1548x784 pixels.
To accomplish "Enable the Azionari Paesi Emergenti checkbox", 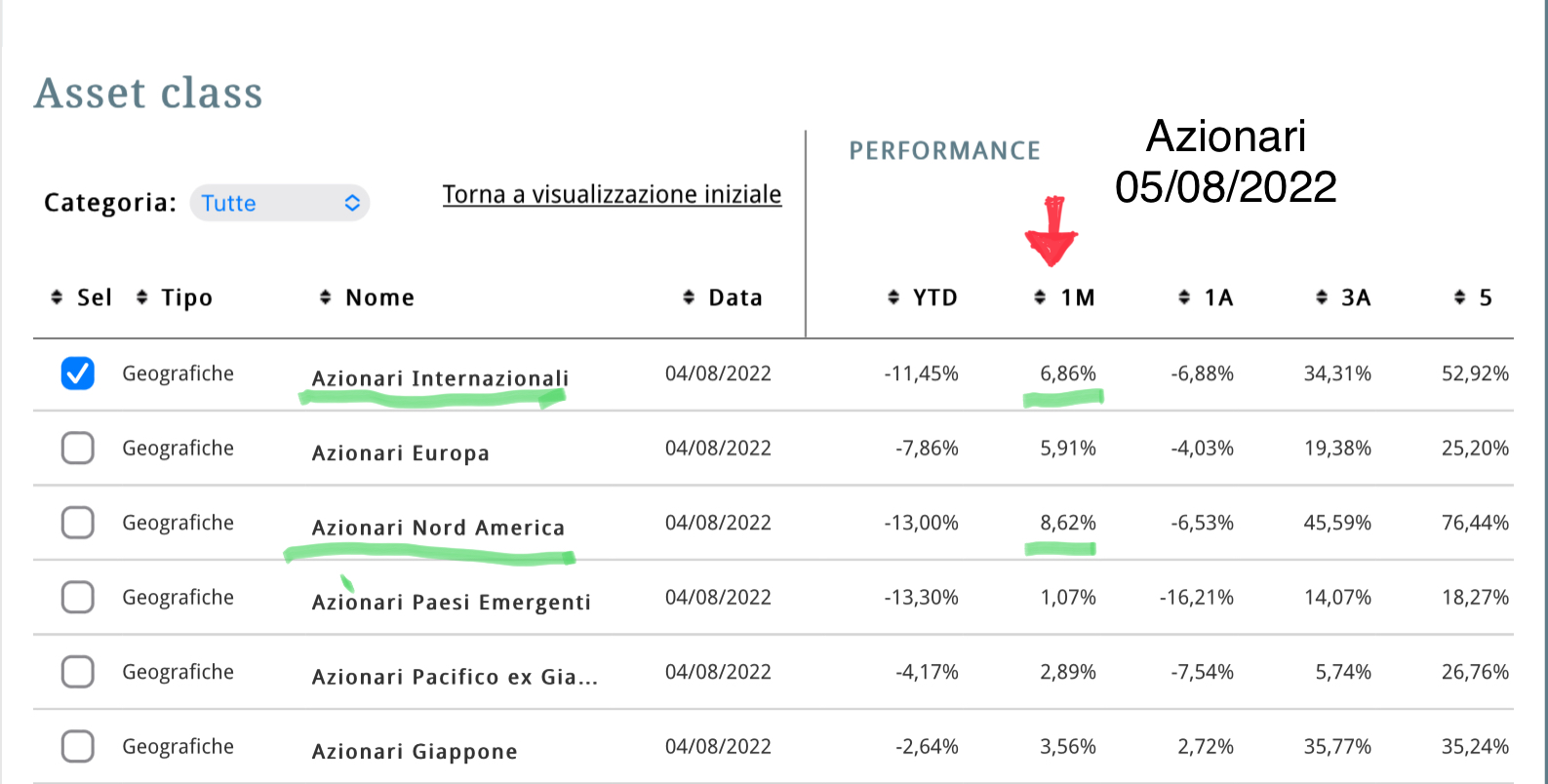I will pos(78,597).
